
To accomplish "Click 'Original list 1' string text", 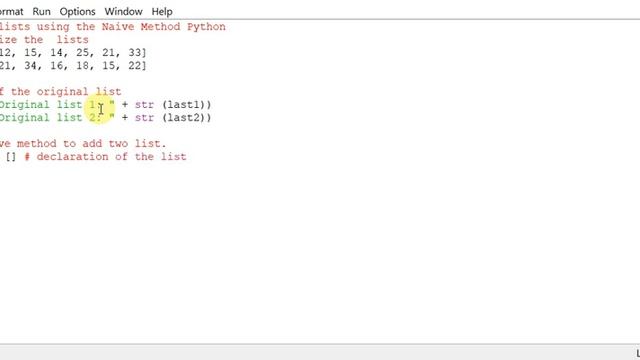I will coord(47,105).
